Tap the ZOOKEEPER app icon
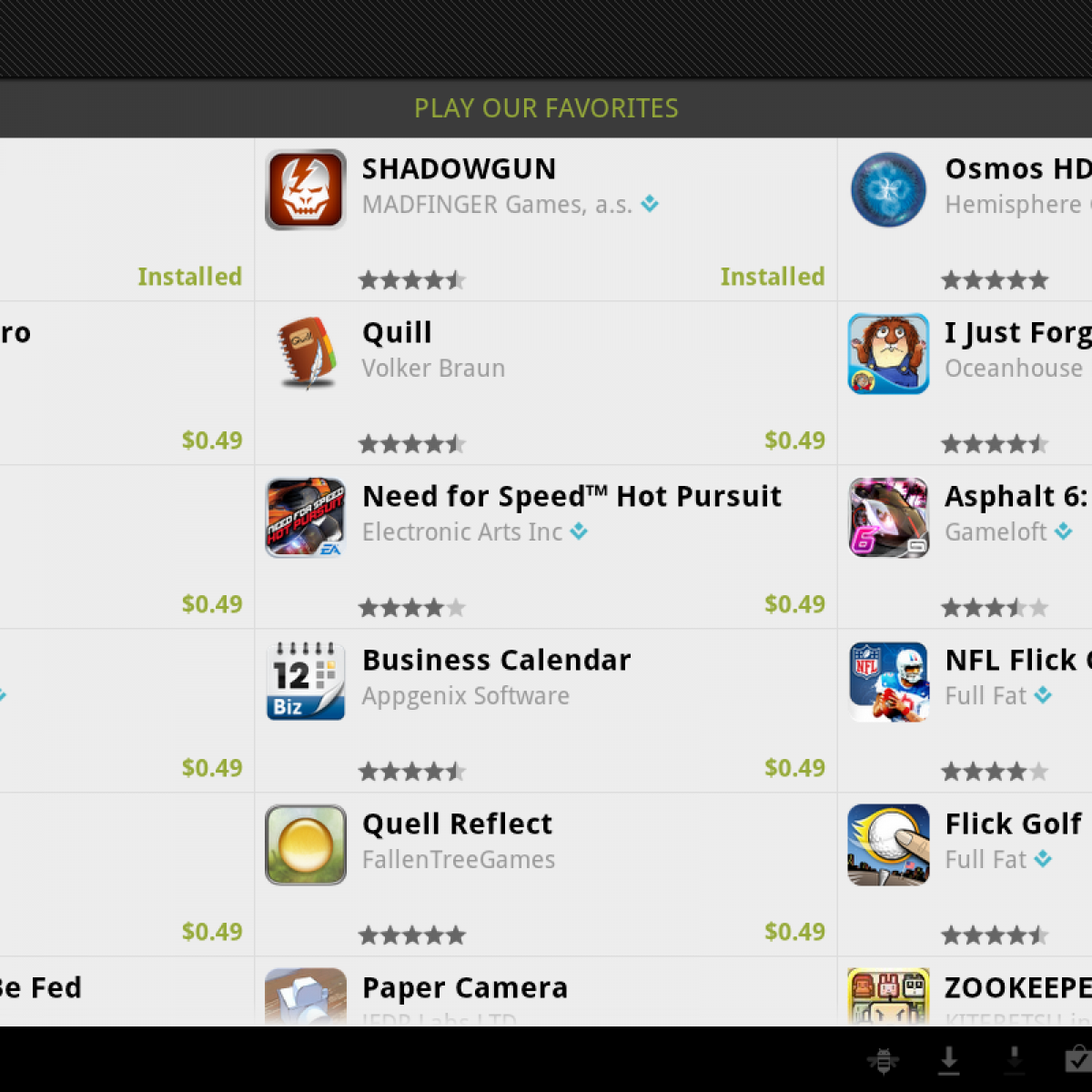 click(888, 996)
